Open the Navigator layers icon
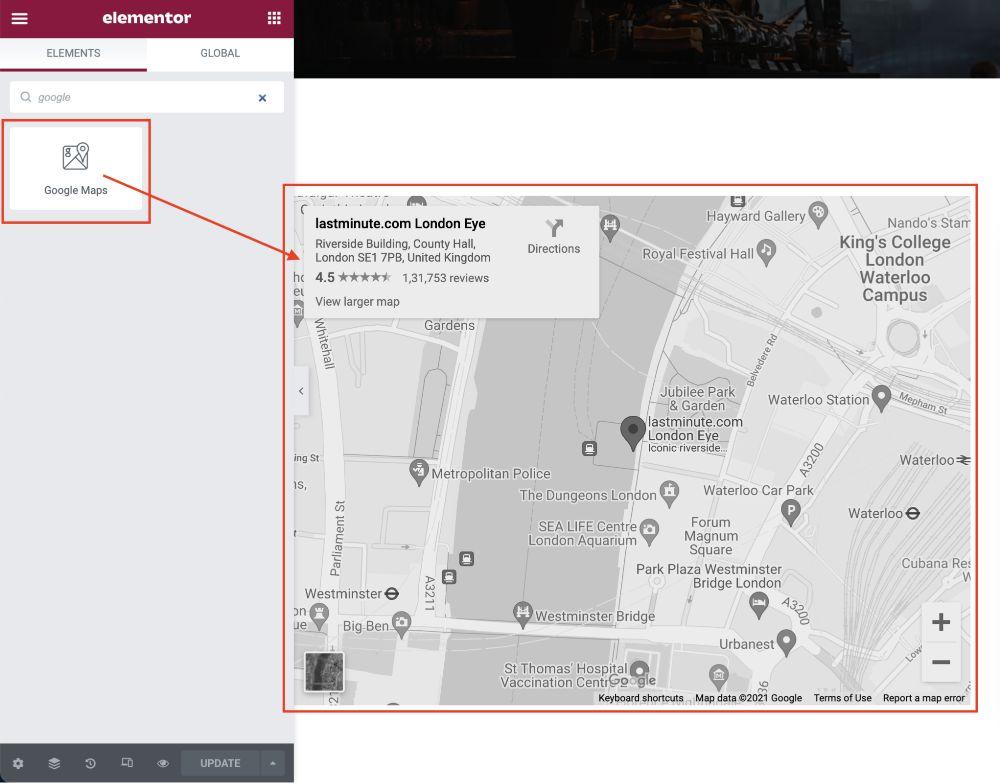 click(x=54, y=763)
